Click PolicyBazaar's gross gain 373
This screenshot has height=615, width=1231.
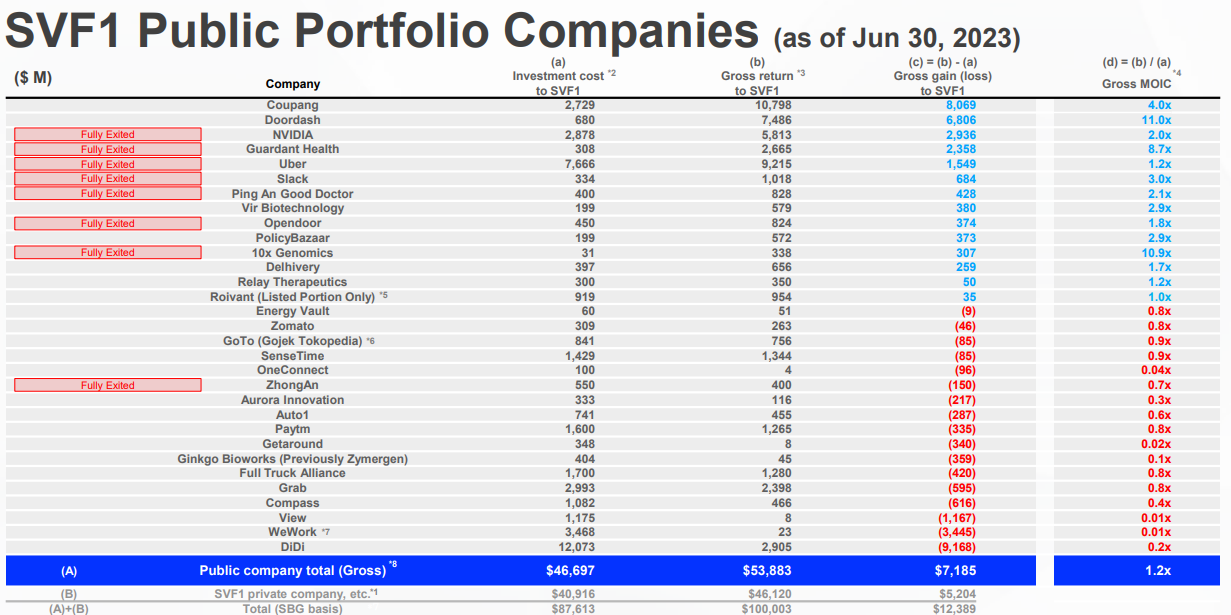click(x=966, y=238)
